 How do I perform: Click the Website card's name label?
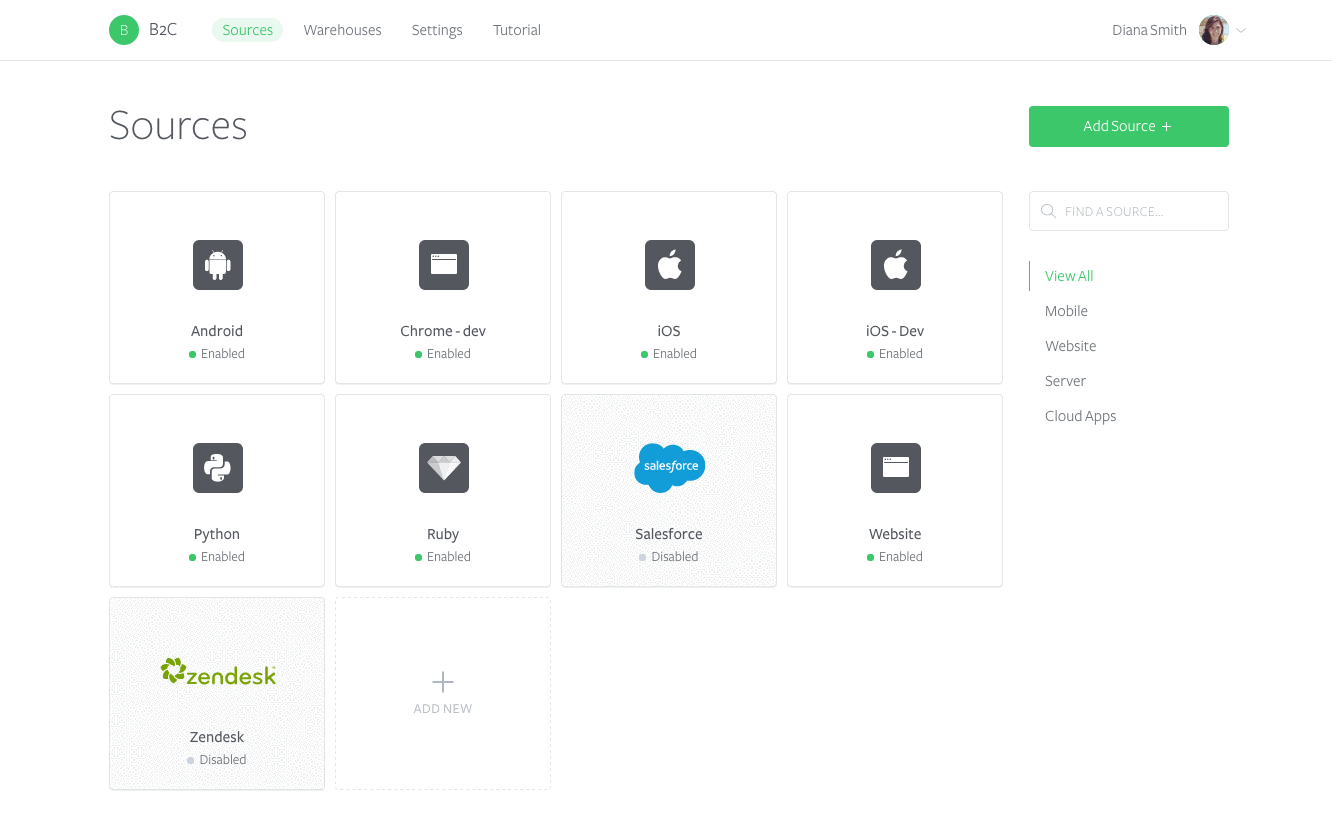click(x=895, y=534)
